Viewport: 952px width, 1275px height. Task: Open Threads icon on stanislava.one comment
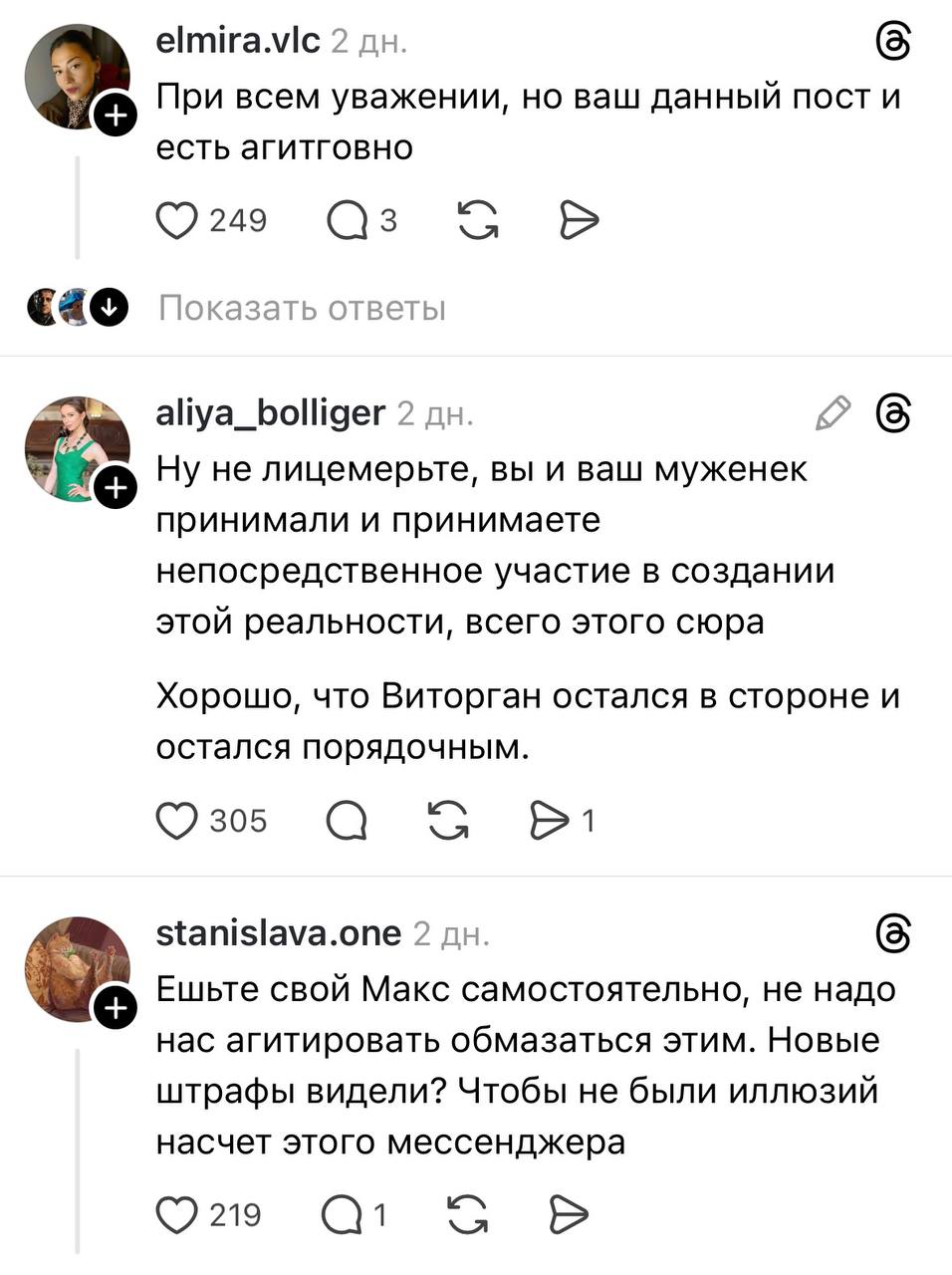click(x=893, y=934)
